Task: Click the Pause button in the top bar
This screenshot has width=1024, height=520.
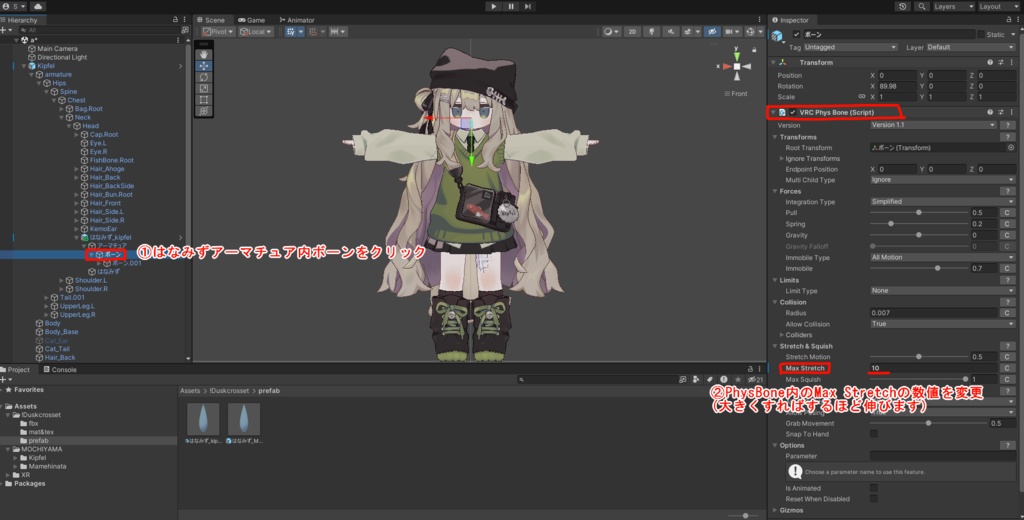Action: click(x=511, y=7)
